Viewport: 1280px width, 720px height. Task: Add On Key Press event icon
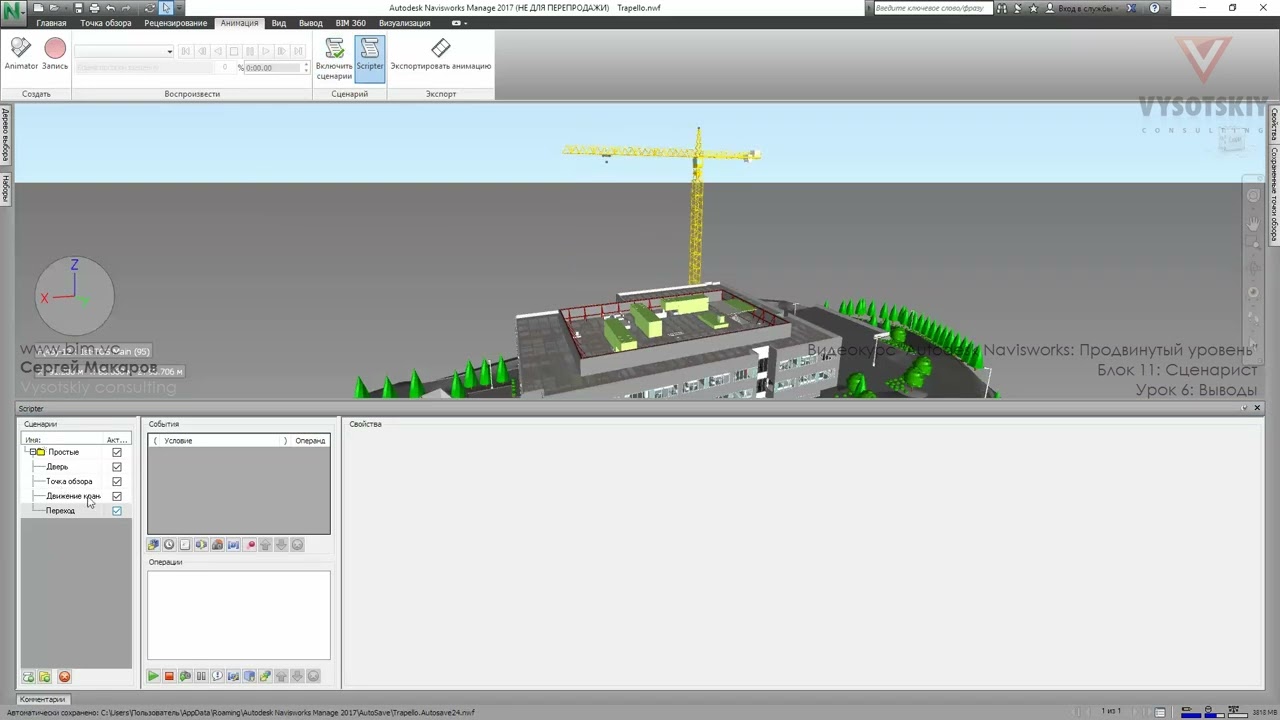coord(185,545)
